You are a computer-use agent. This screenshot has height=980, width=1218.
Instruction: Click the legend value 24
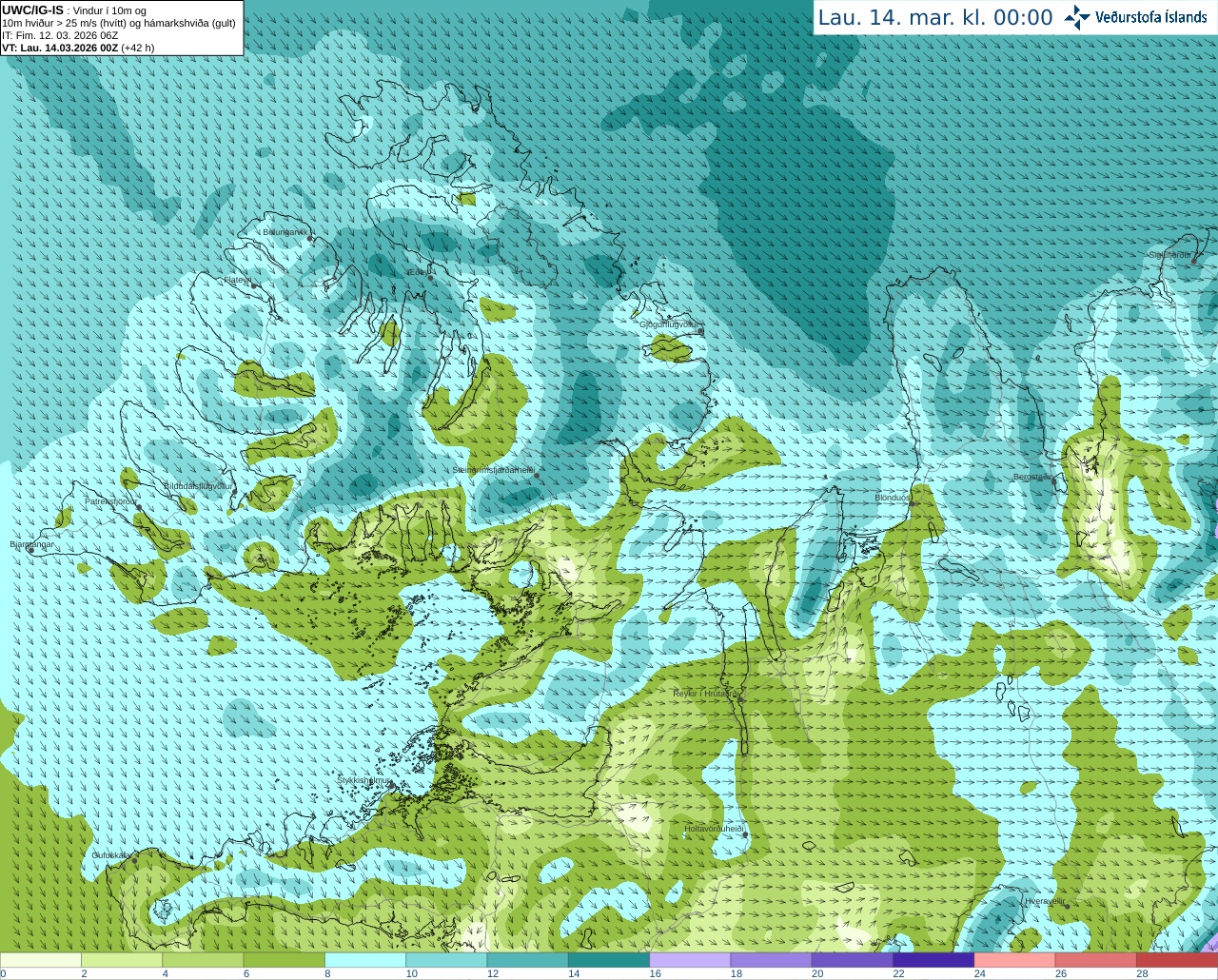(979, 973)
